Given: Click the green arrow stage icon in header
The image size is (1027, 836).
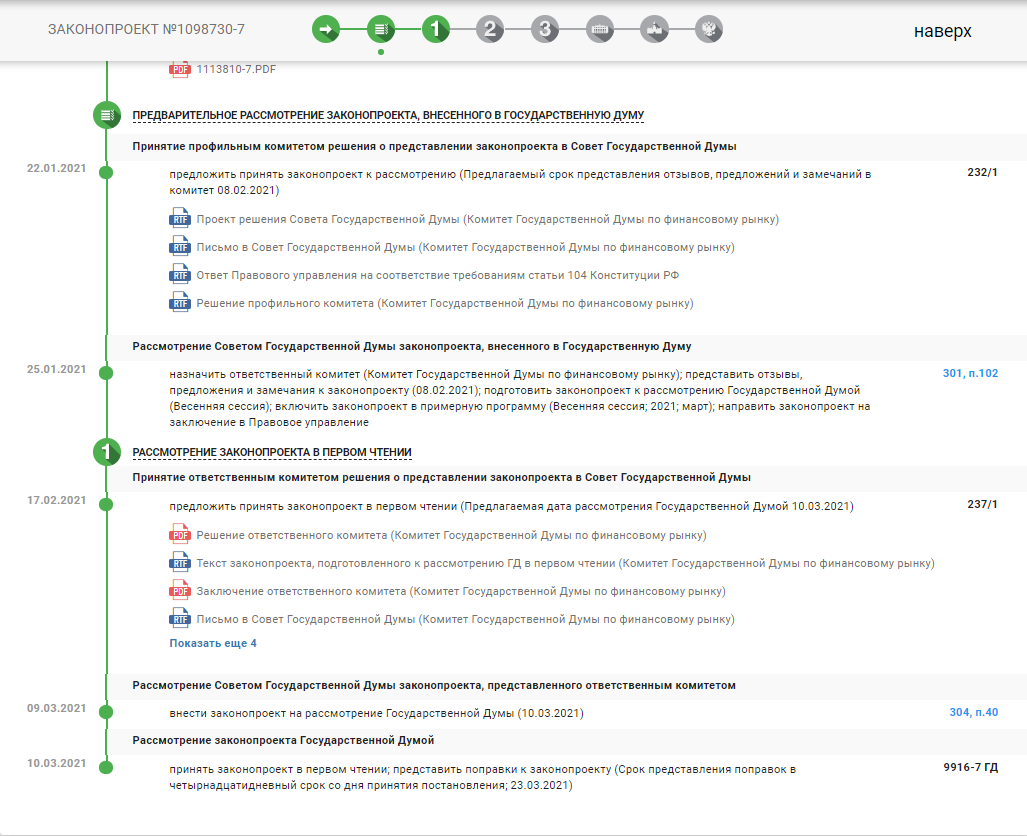Looking at the screenshot, I should point(325,29).
